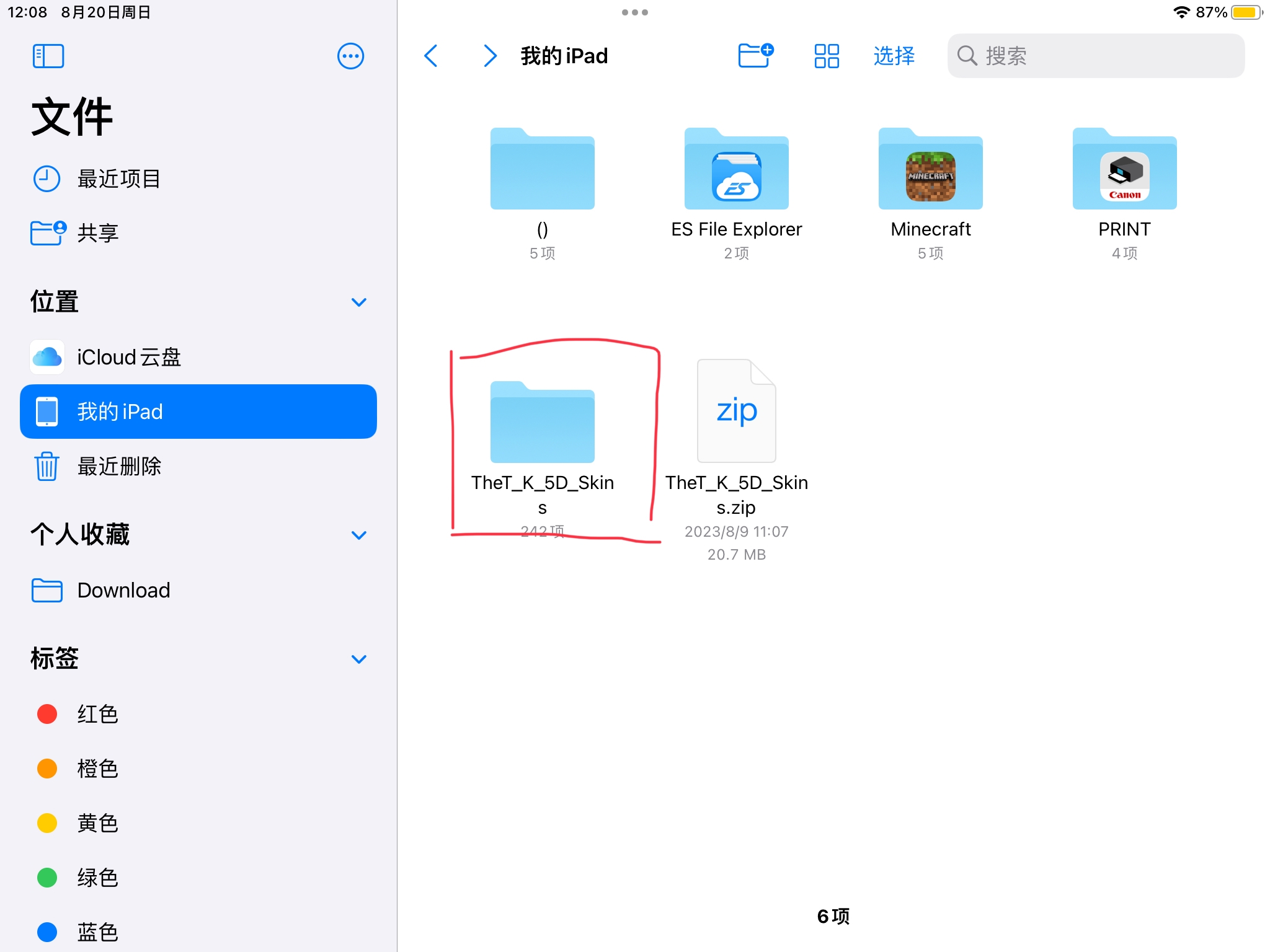Tap the three-dot multitasking indicator at top
The width and height of the screenshot is (1270, 952).
635,12
